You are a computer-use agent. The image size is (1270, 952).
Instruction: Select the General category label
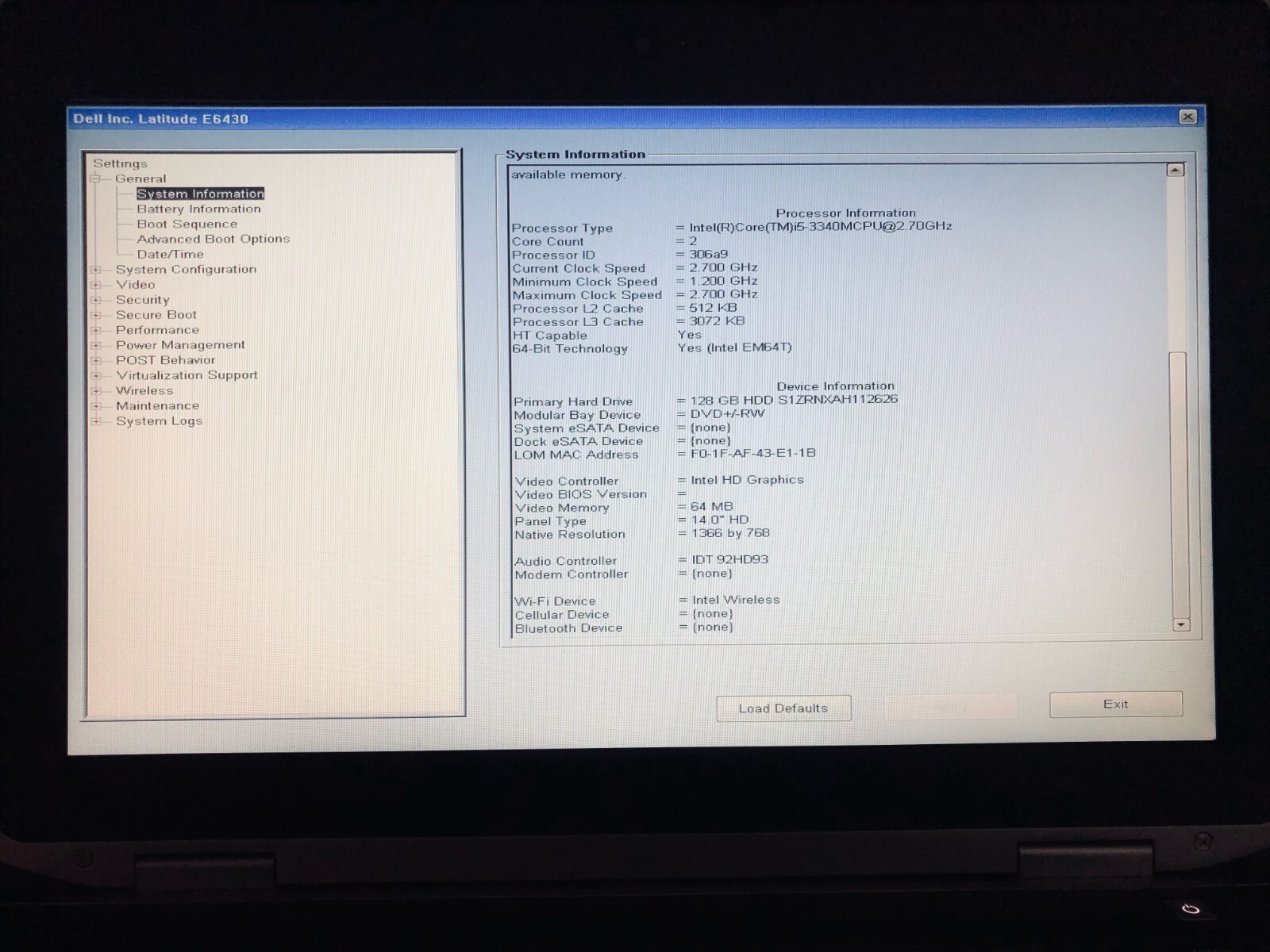tap(140, 178)
